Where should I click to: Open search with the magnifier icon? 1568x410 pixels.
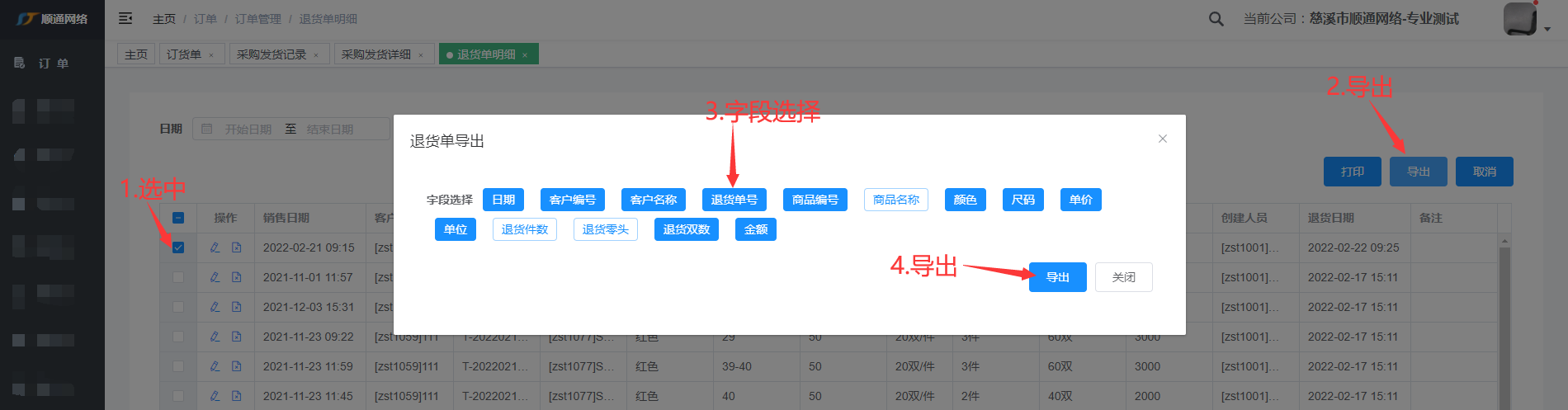[1216, 19]
